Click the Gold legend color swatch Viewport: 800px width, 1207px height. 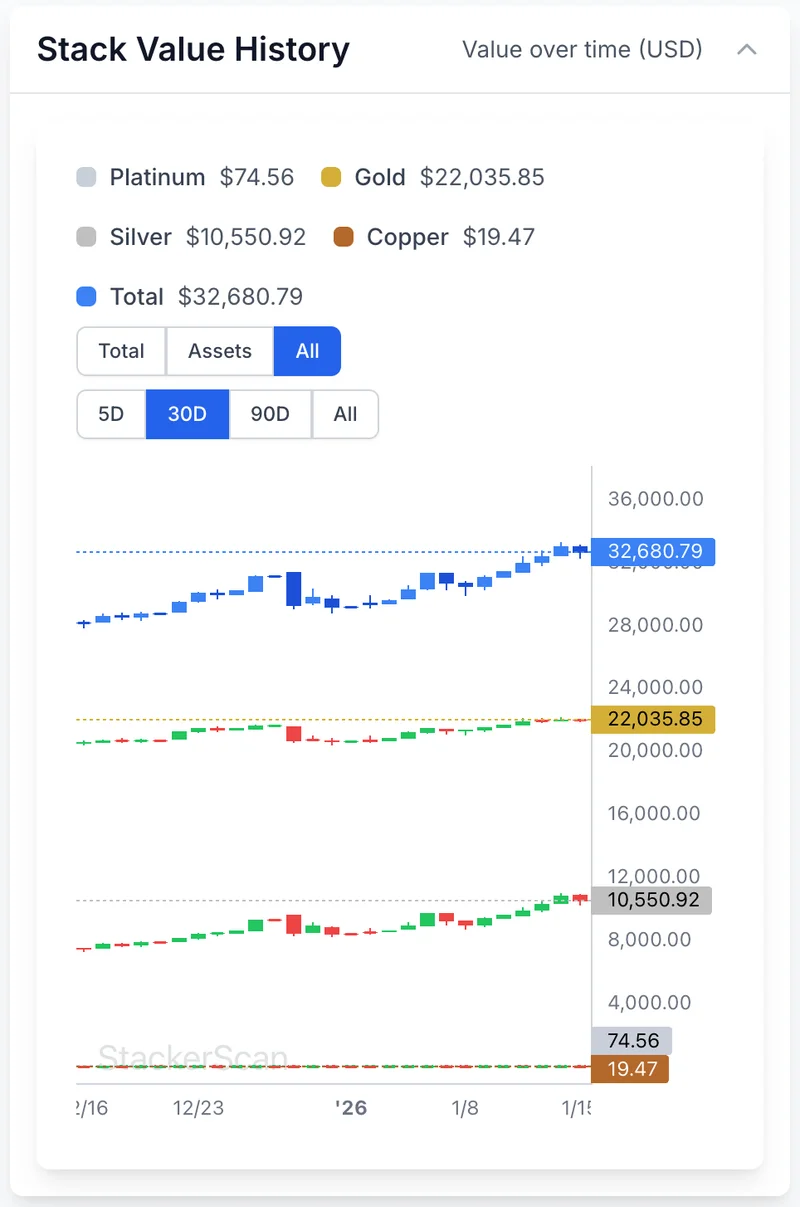coord(331,178)
